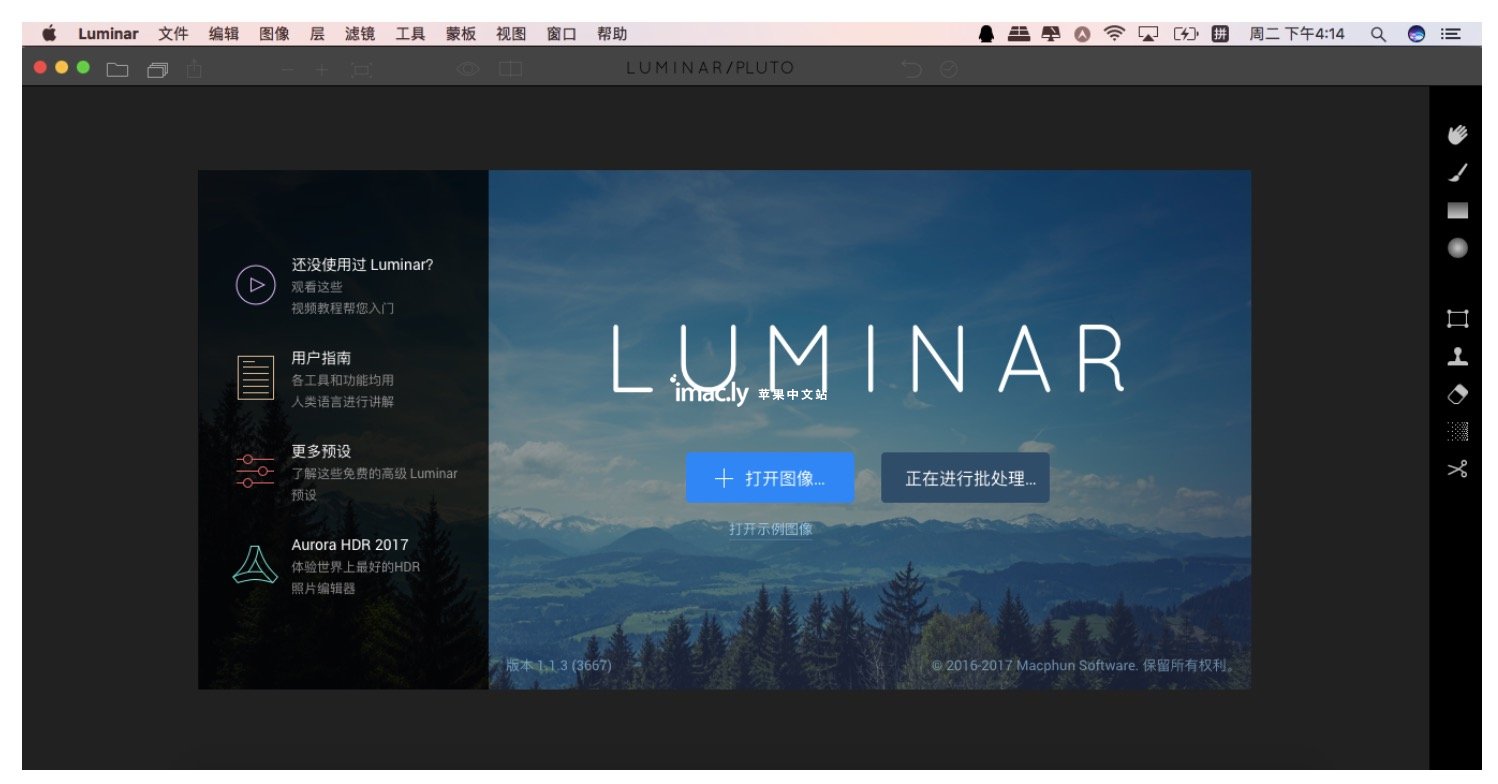
Task: Select the Denoise tool icon
Action: [1457, 431]
